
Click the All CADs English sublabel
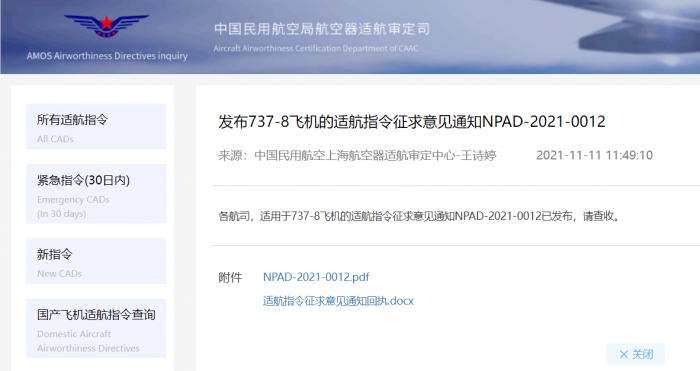click(x=55, y=139)
